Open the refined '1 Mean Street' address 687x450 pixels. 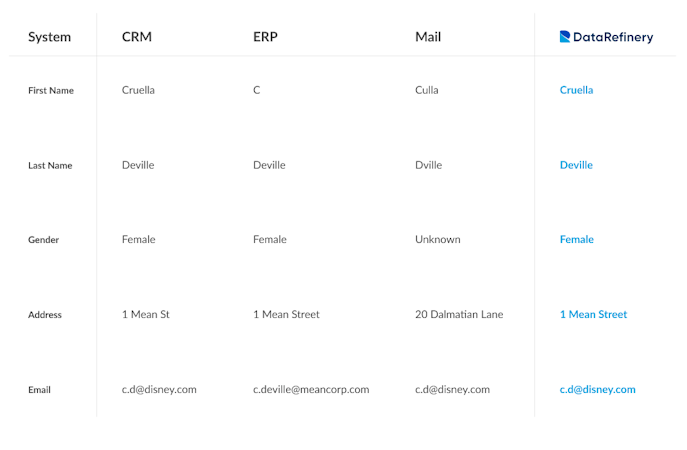[593, 315]
